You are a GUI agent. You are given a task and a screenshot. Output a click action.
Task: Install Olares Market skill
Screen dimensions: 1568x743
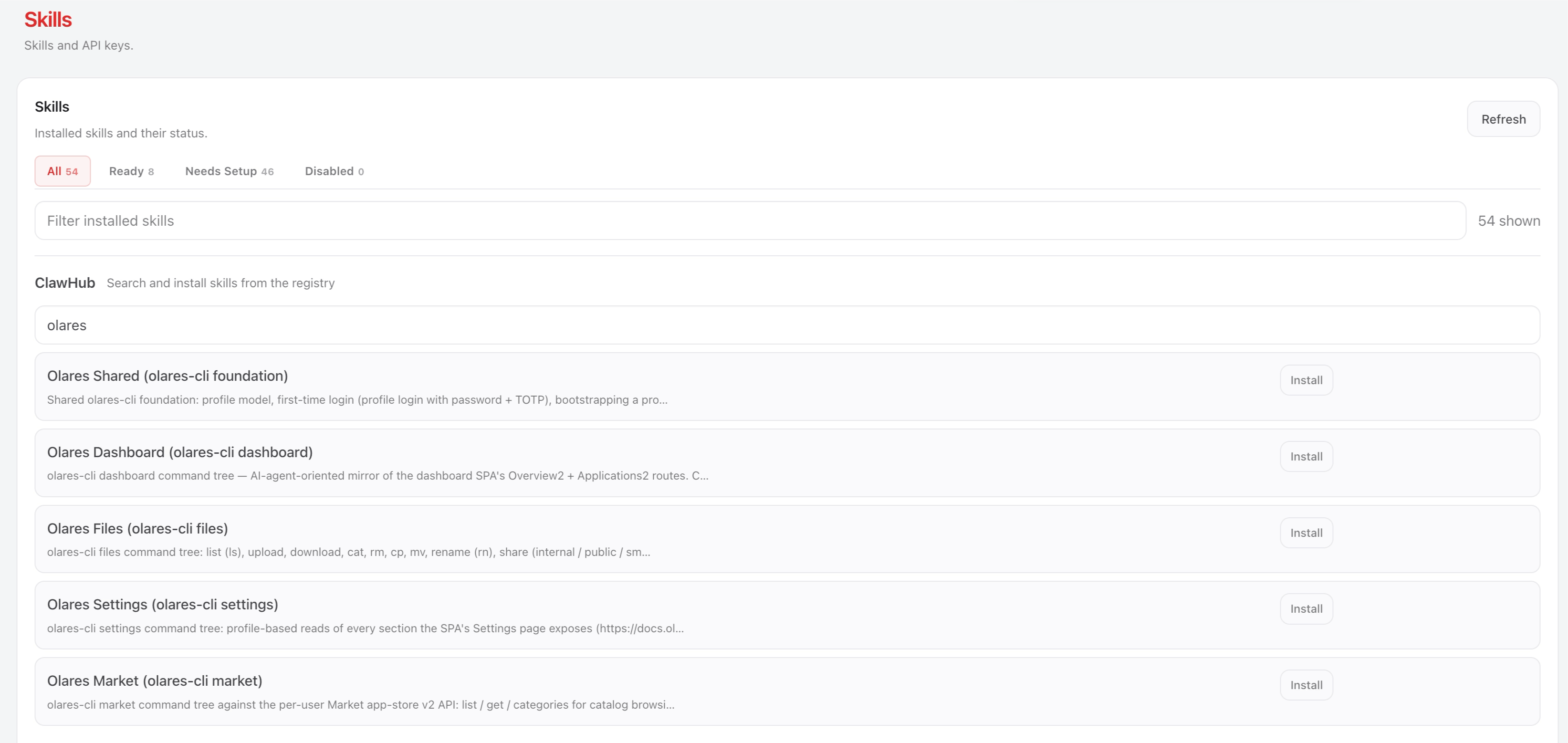click(1306, 685)
